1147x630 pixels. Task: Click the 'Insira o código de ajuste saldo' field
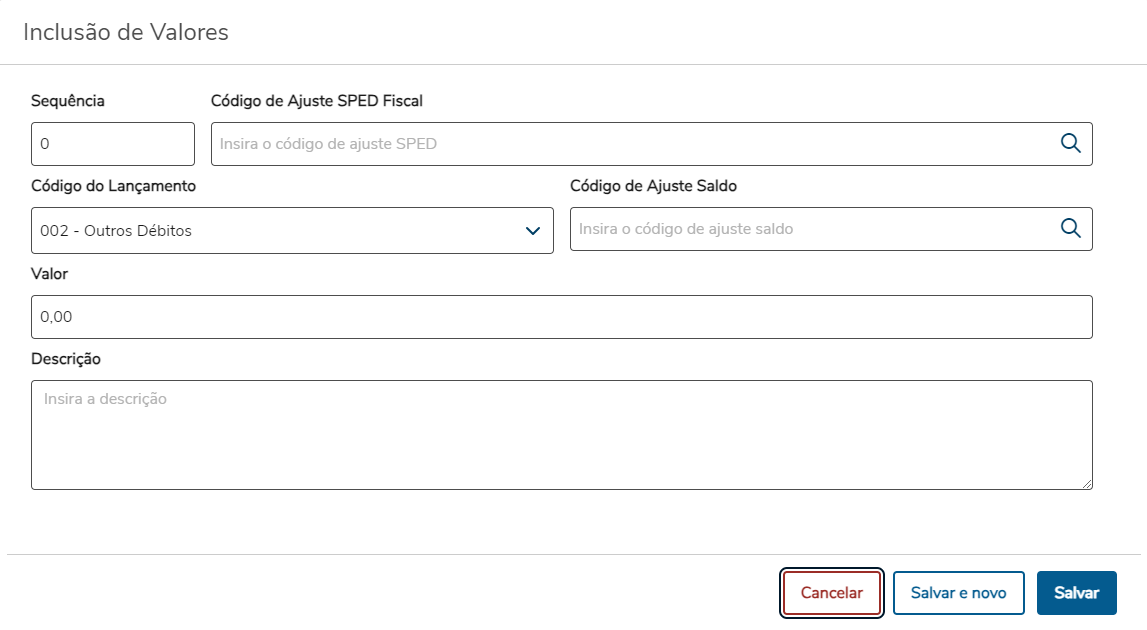[x=810, y=229]
